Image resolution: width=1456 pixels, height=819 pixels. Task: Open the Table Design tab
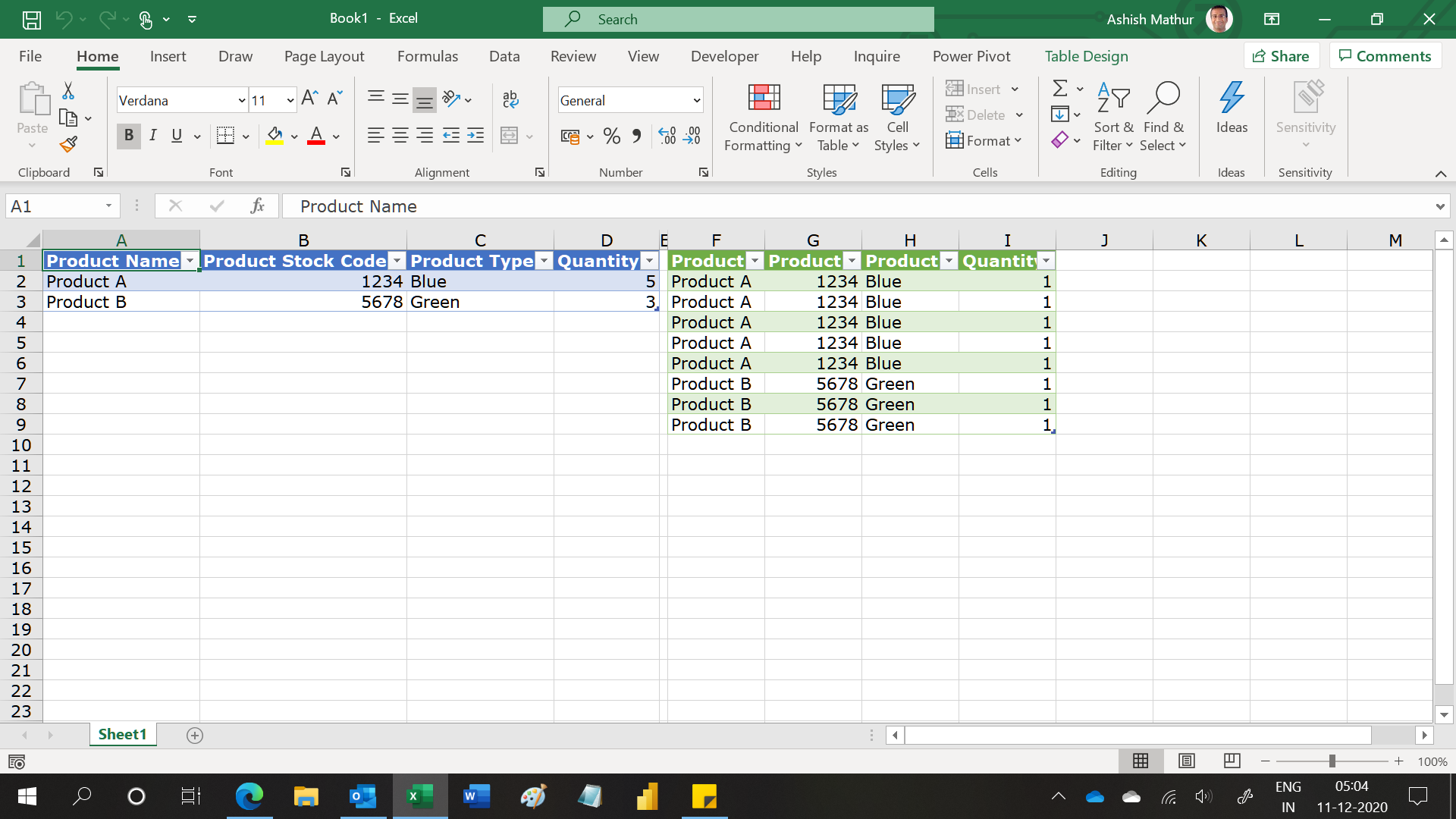[1085, 56]
